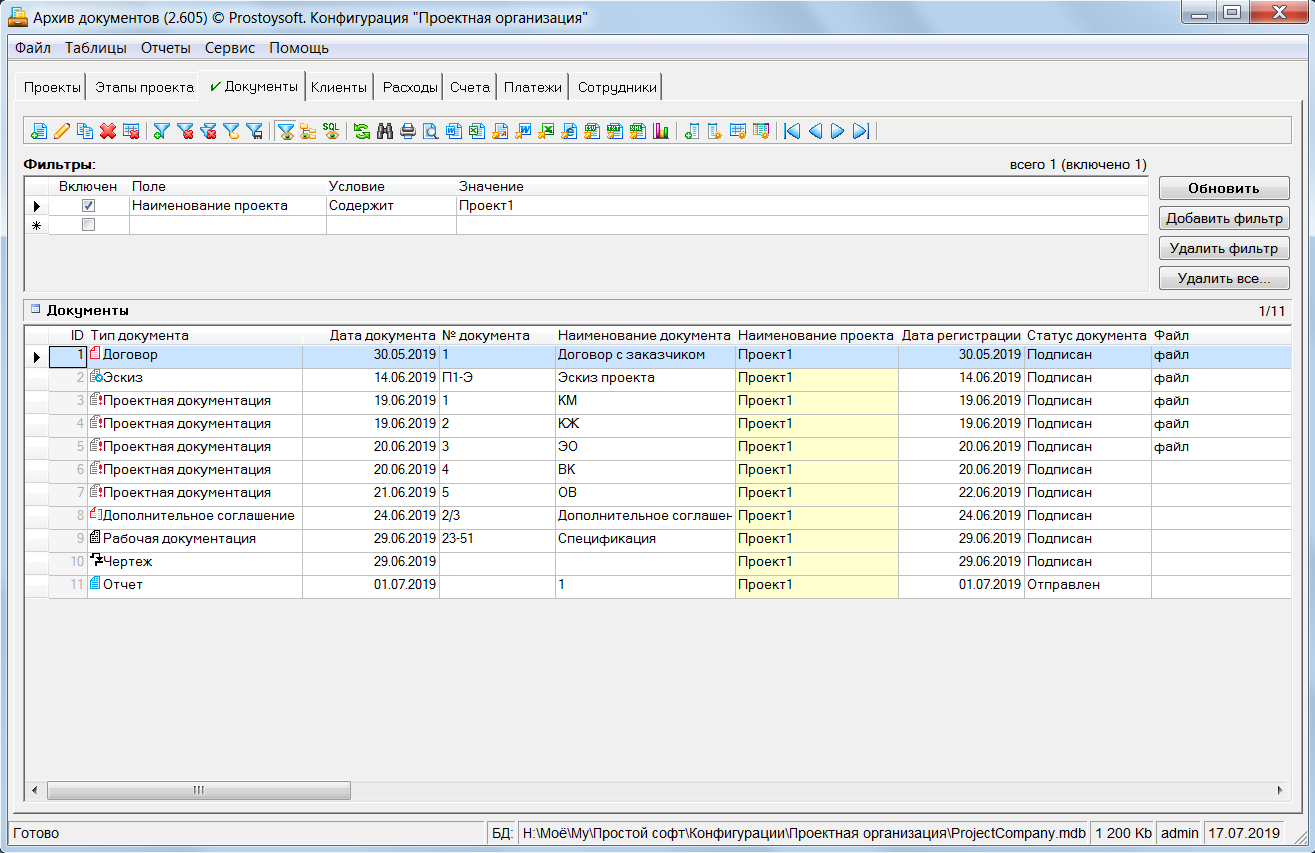Jump to last record arrow
1315x853 pixels.
[861, 131]
